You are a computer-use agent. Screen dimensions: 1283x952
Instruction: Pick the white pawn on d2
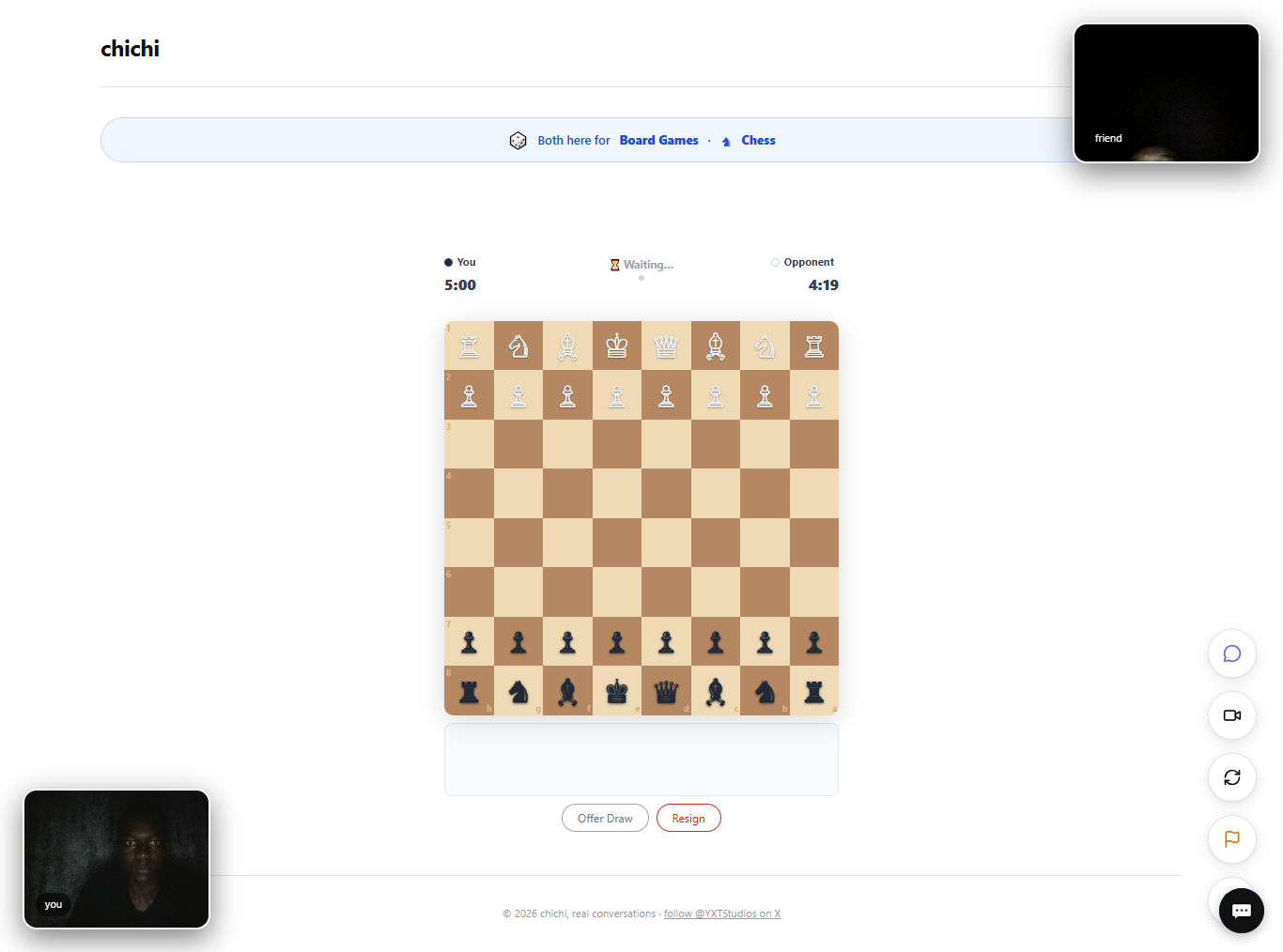pyautogui.click(x=666, y=396)
